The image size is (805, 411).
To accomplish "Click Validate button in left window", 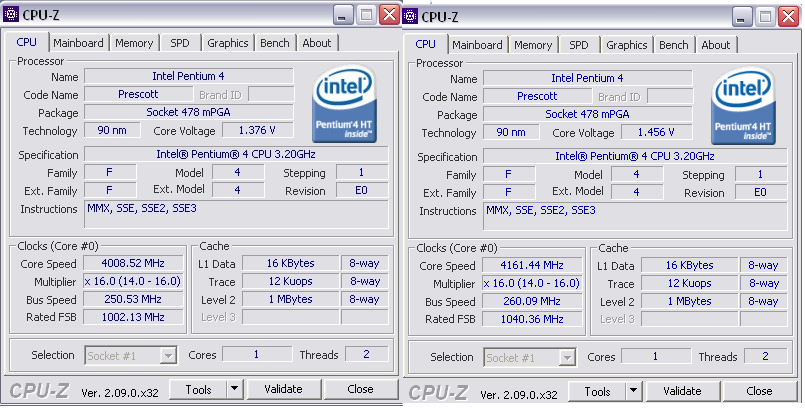I will click(x=283, y=389).
